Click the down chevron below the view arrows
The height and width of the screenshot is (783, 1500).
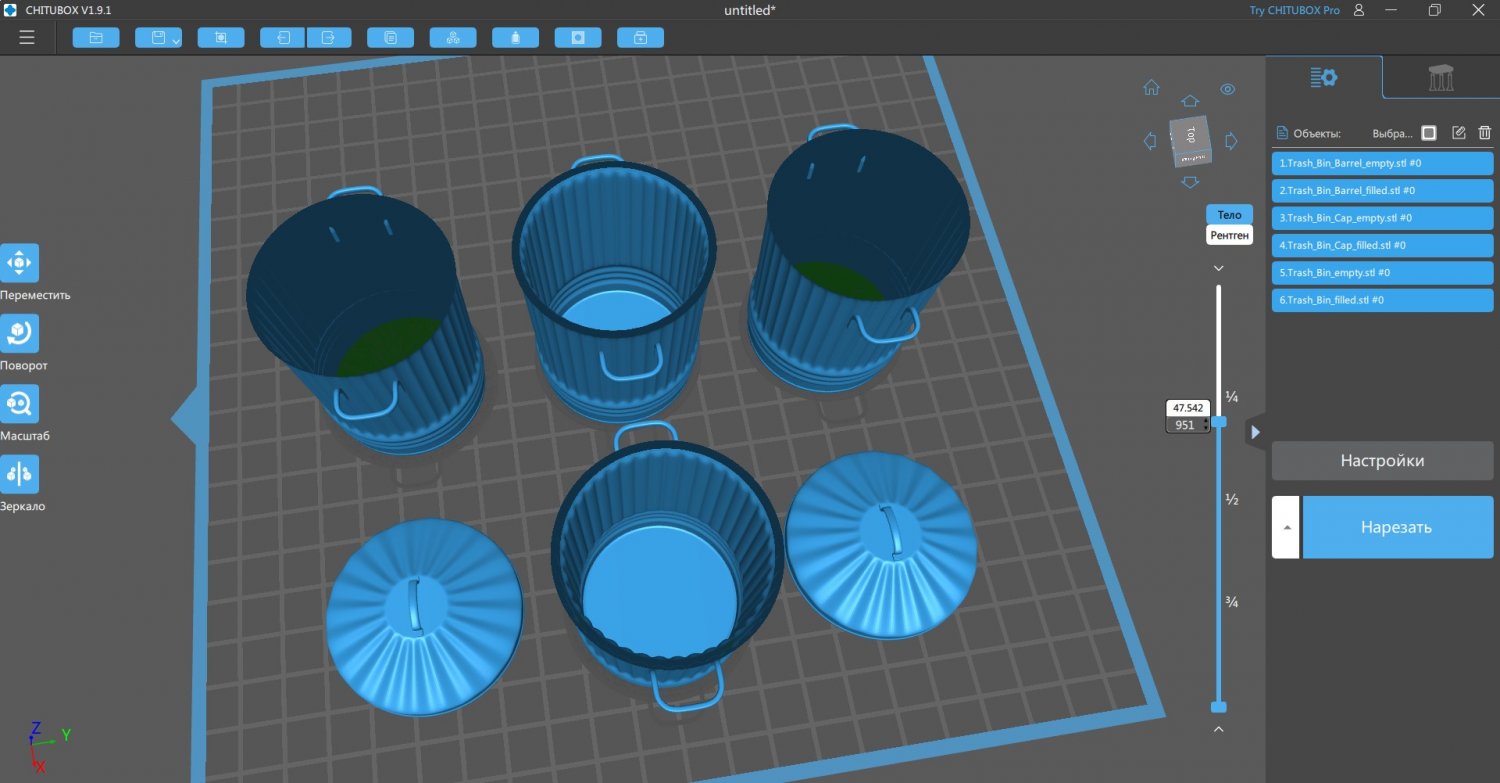coord(1218,268)
